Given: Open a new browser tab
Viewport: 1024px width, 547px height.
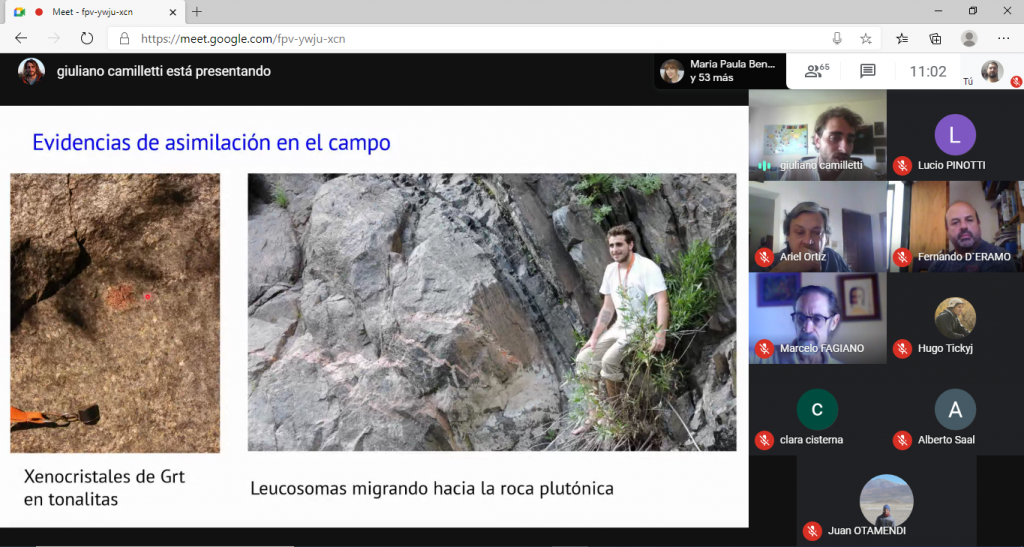Looking at the screenshot, I should [x=197, y=12].
